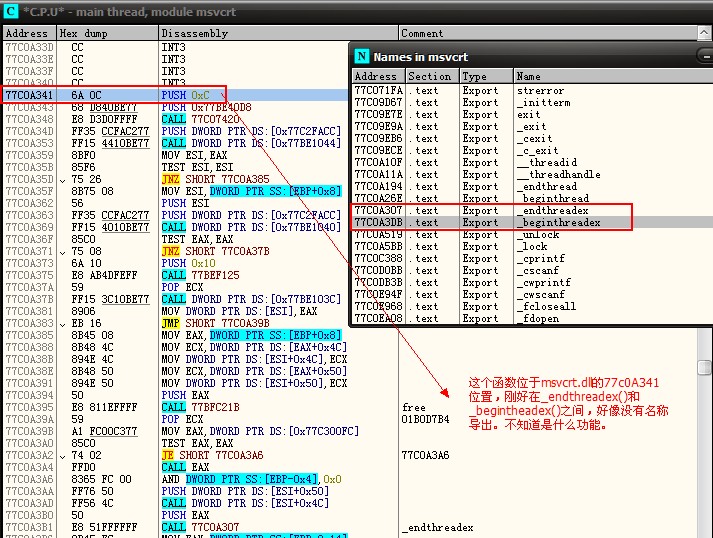
Task: Click the Comment column header
Action: [x=548, y=33]
